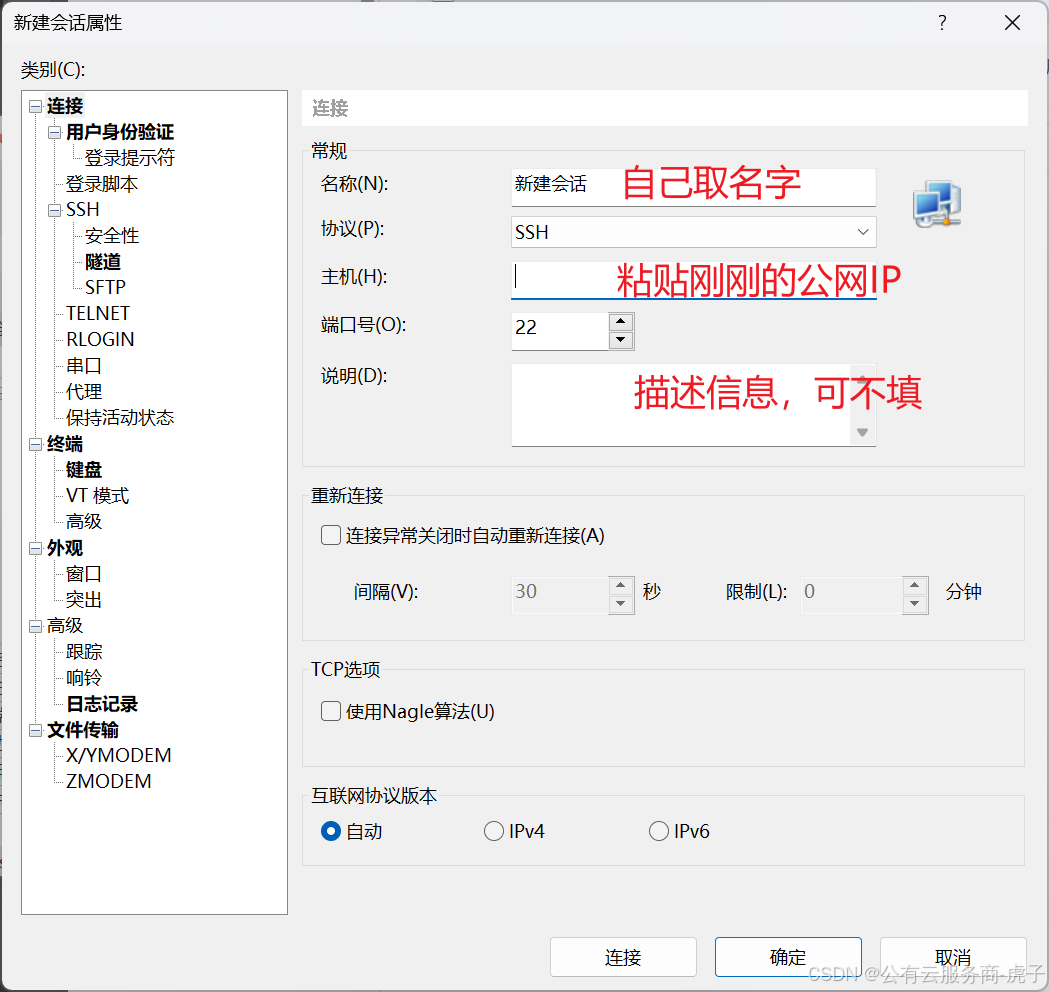
Task: Select TELNET in the tree
Action: (x=98, y=313)
